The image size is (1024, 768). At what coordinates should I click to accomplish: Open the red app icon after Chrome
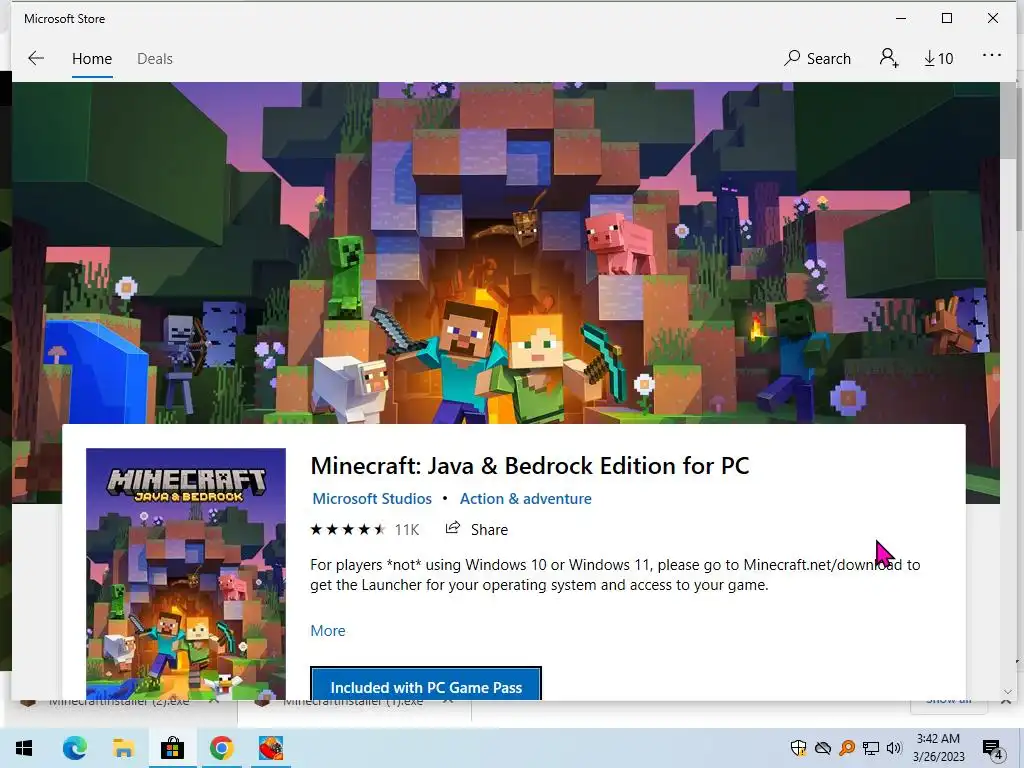(x=270, y=748)
